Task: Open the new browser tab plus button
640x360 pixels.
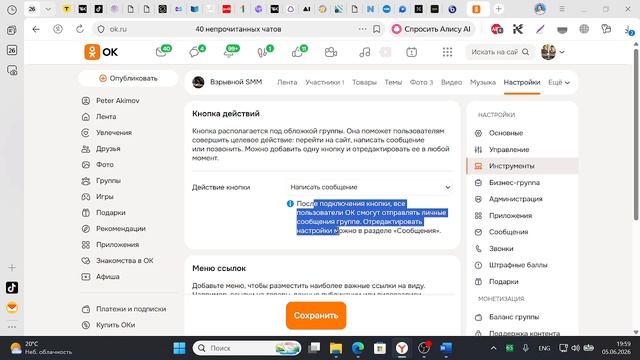Action: [x=498, y=9]
